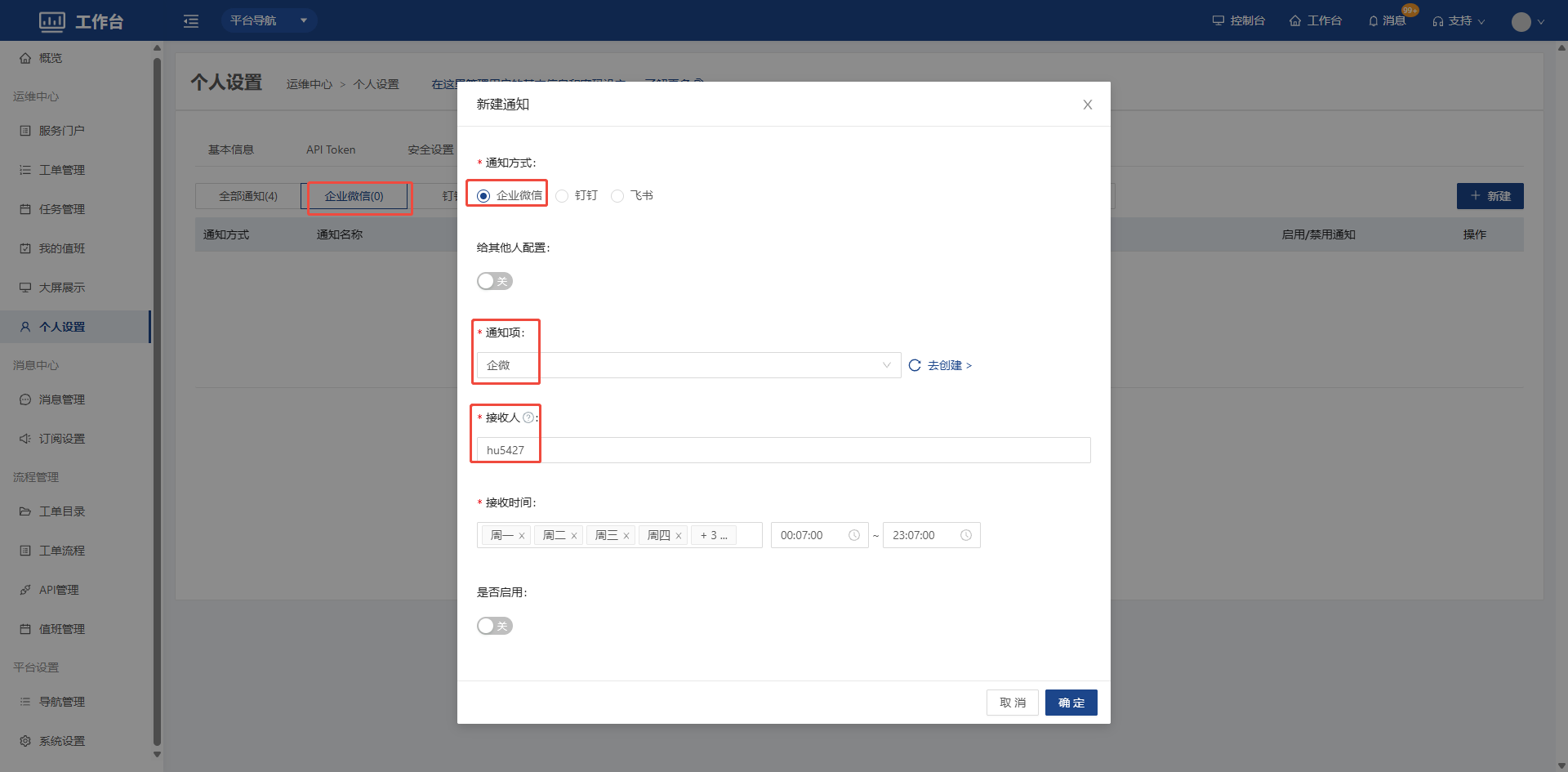Enable the 是否启用 switch
The image size is (1568, 772).
(x=494, y=626)
